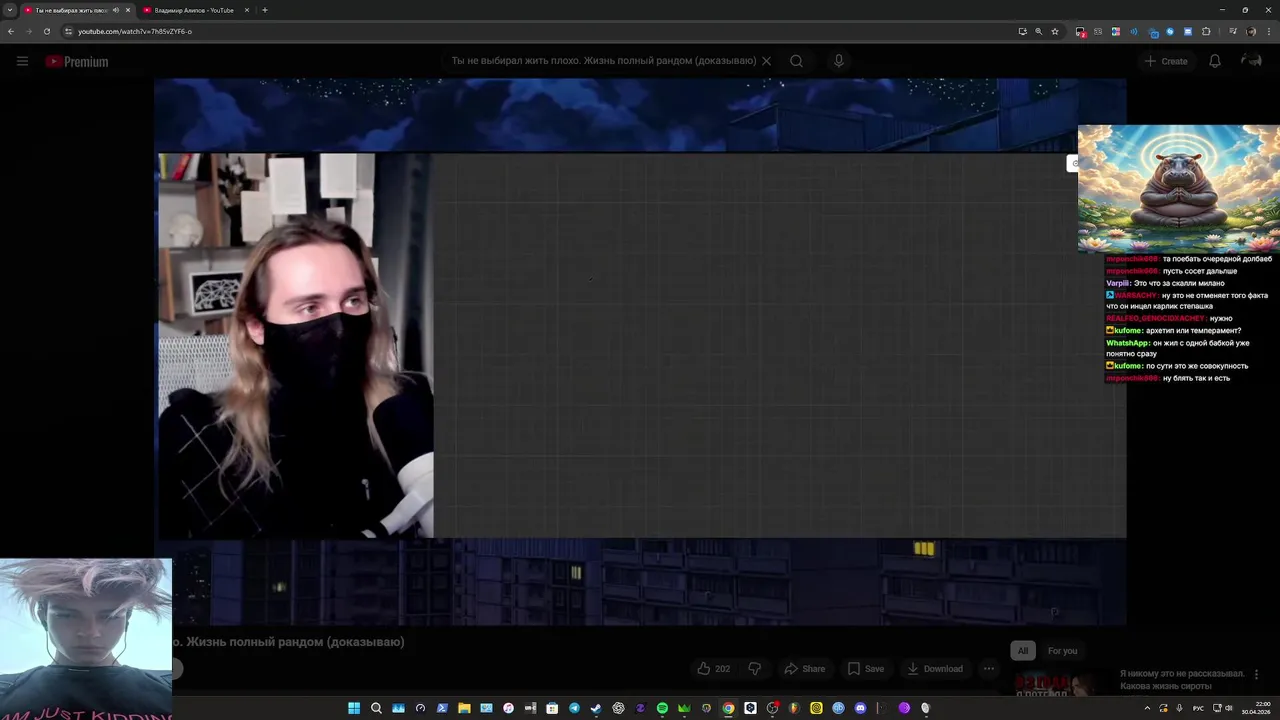Save video to a playlist

click(x=866, y=668)
